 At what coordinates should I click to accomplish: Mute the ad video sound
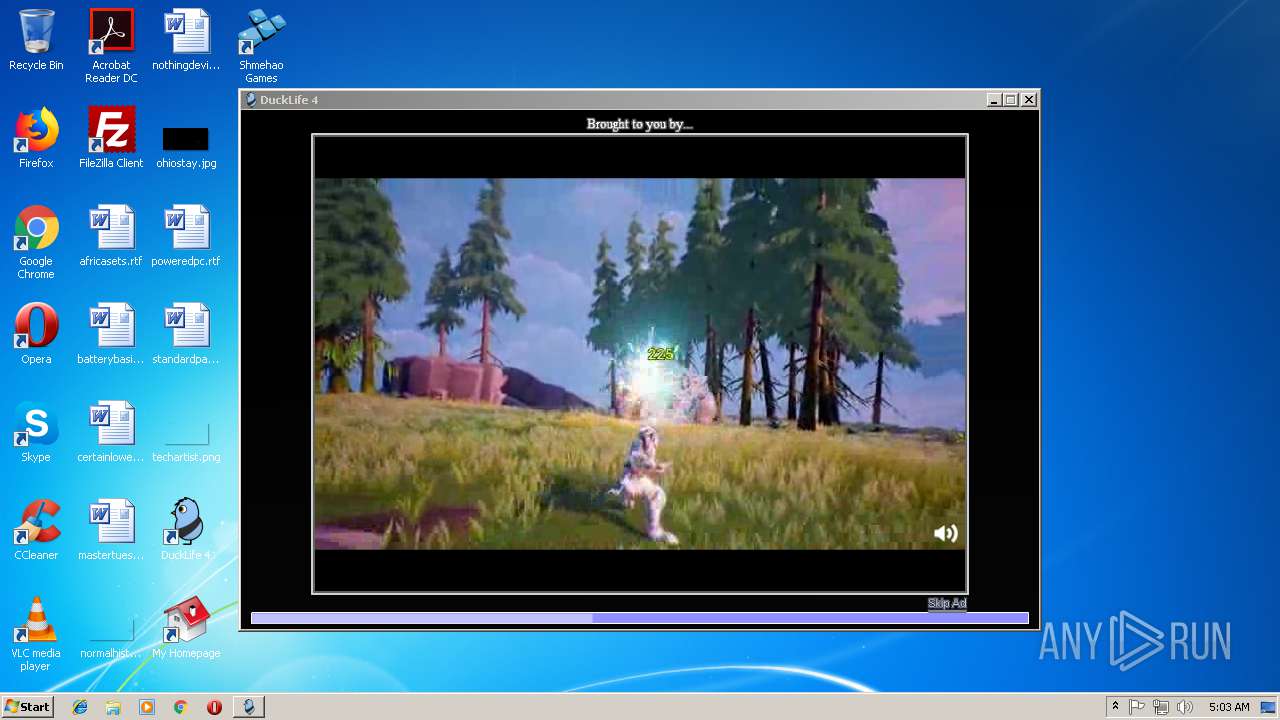coord(945,533)
